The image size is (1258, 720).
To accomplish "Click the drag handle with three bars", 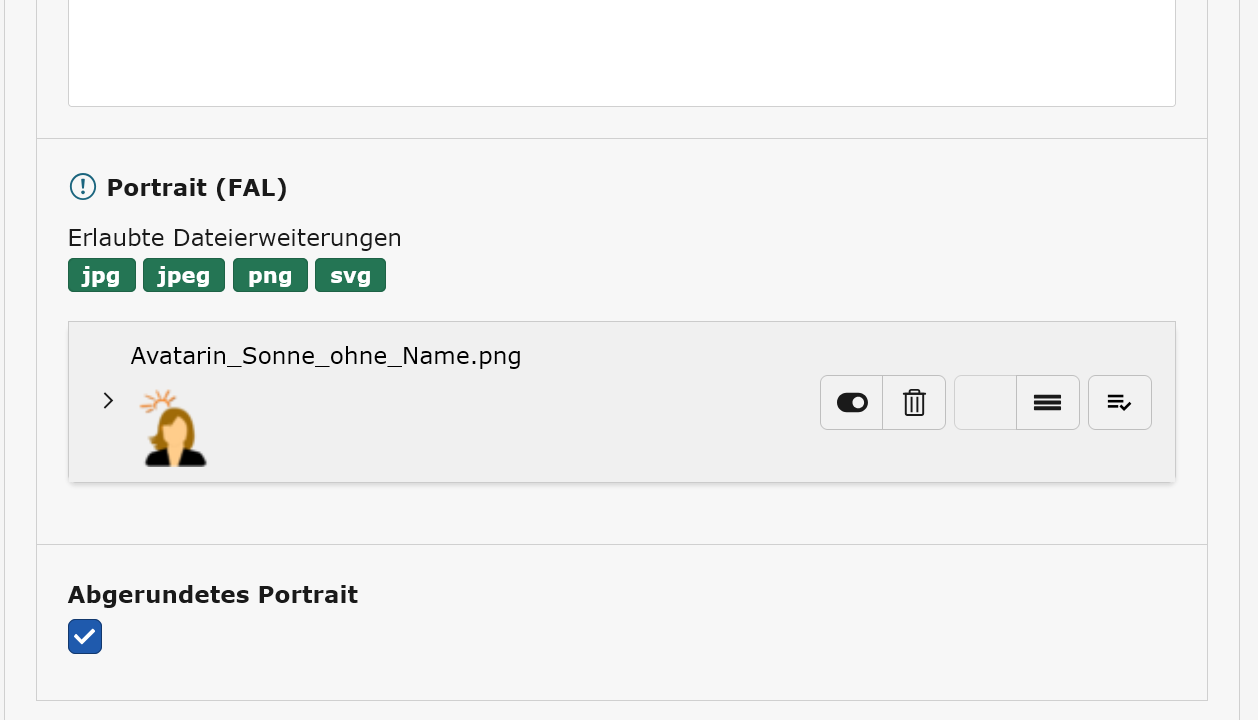I will pyautogui.click(x=1048, y=403).
